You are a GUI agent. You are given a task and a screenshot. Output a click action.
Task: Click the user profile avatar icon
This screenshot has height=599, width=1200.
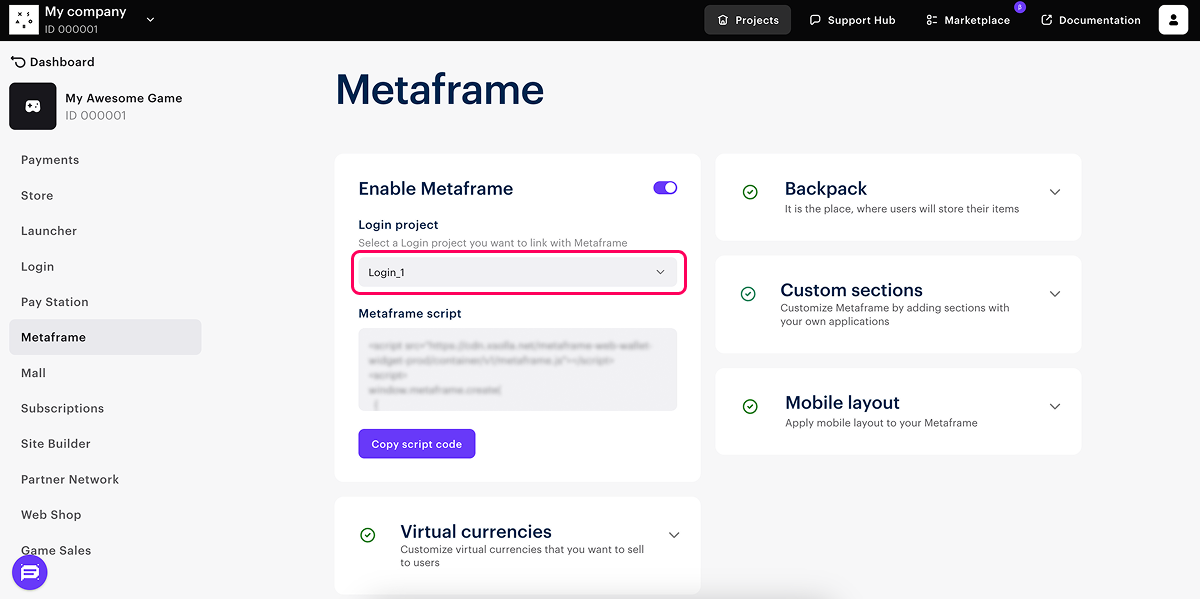click(1173, 20)
